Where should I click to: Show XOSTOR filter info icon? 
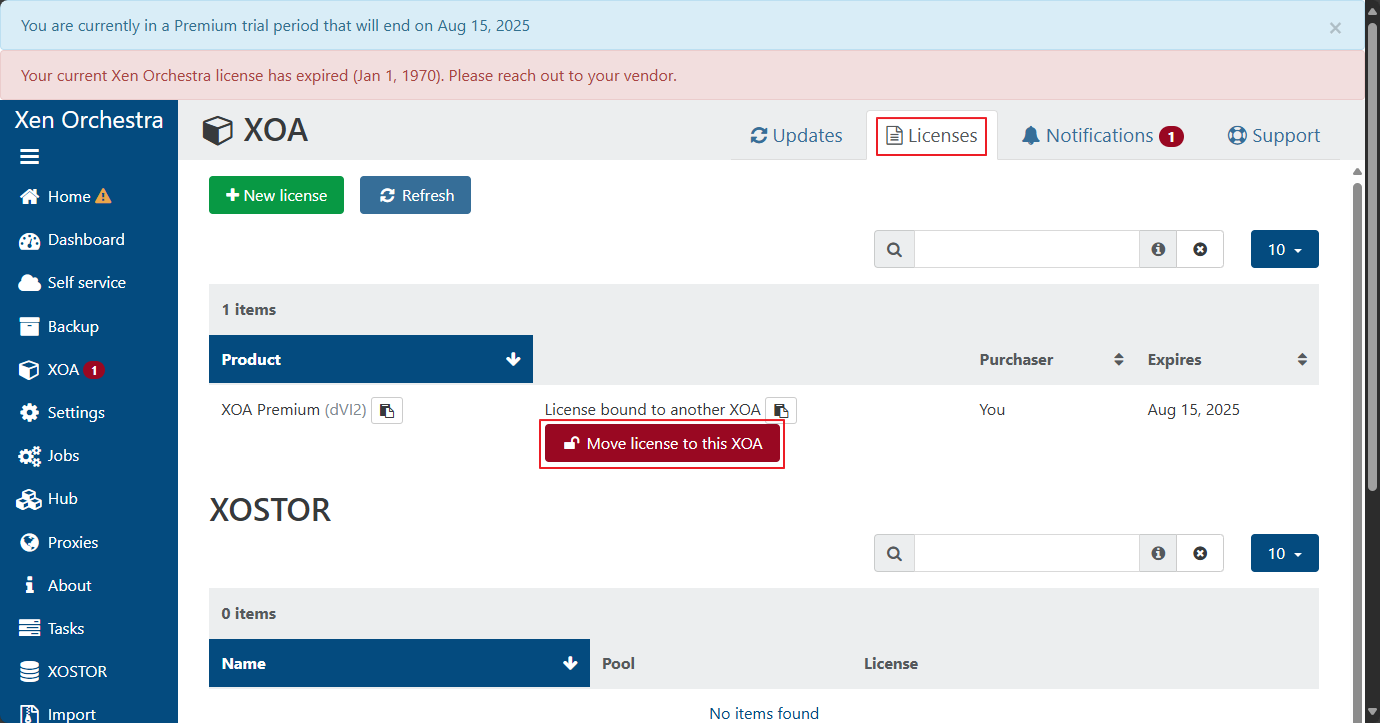tap(1158, 553)
